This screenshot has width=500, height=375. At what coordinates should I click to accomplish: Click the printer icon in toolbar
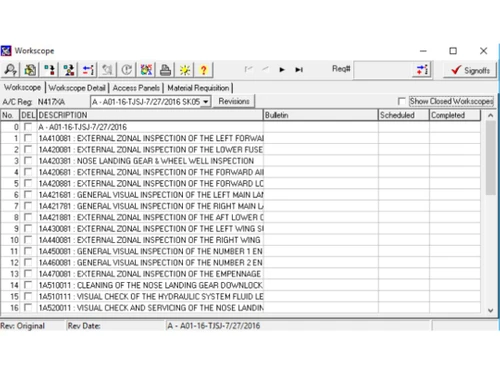(166, 70)
